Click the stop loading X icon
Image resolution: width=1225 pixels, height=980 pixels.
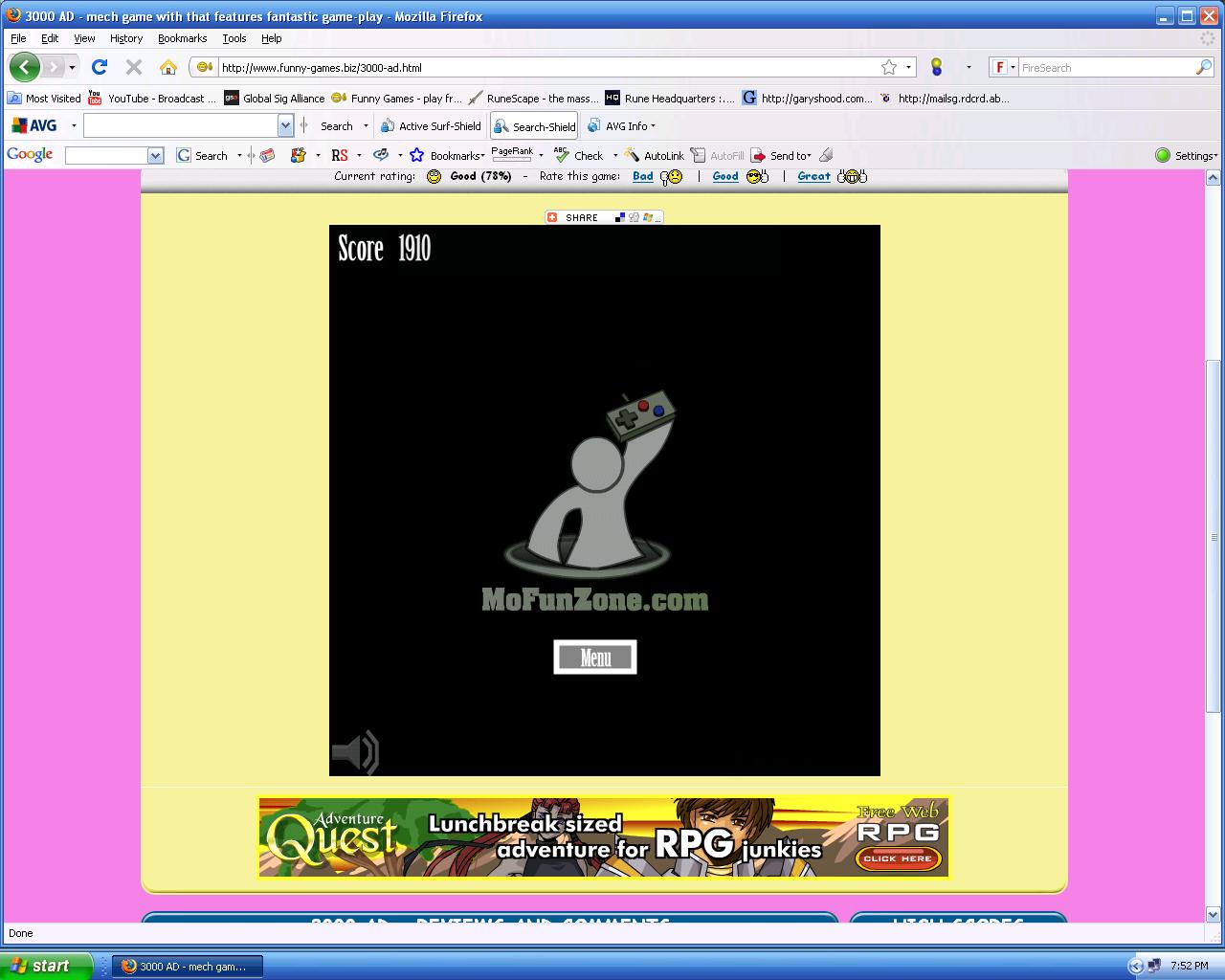[x=134, y=67]
